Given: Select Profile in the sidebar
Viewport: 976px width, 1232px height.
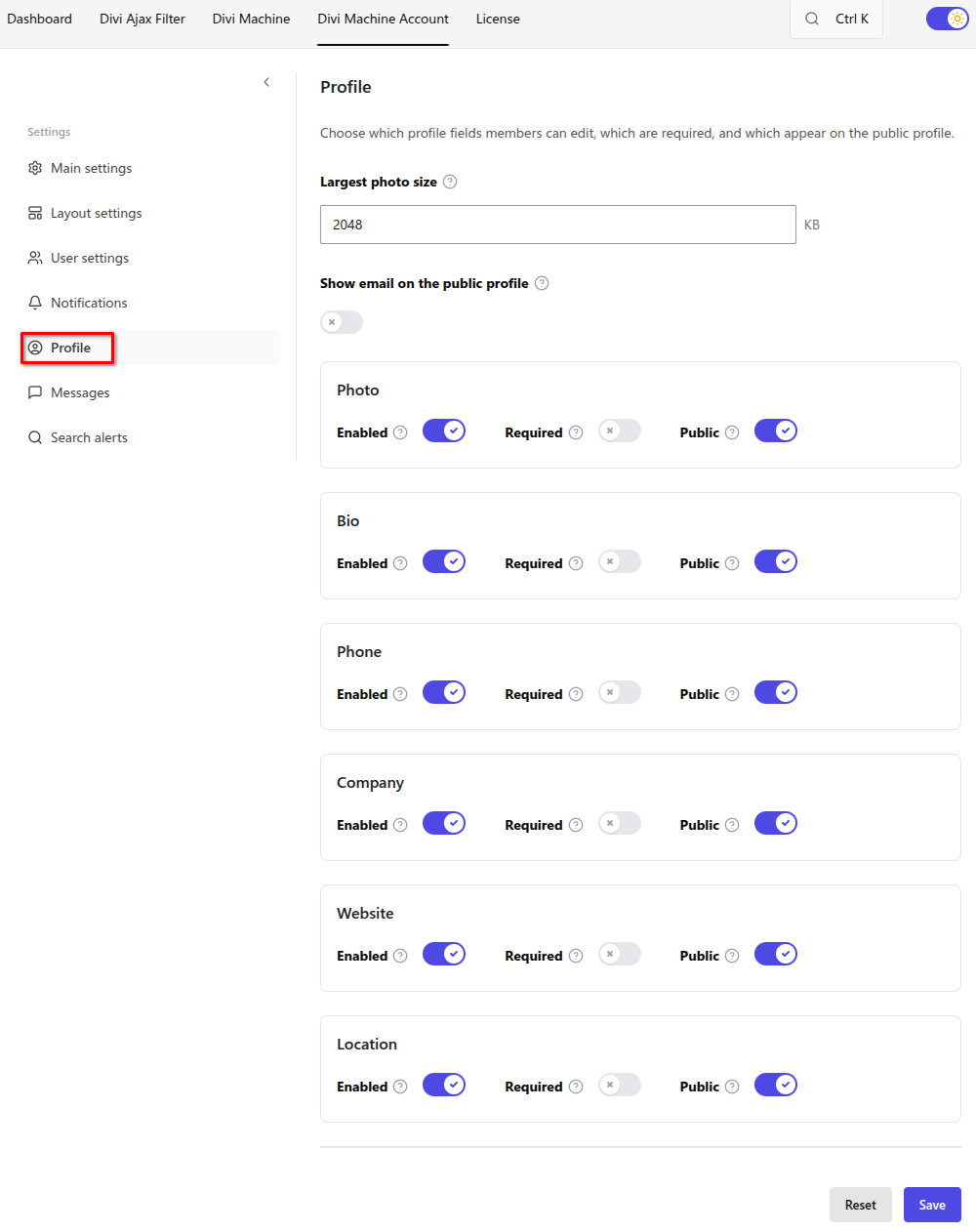Looking at the screenshot, I should [151, 348].
